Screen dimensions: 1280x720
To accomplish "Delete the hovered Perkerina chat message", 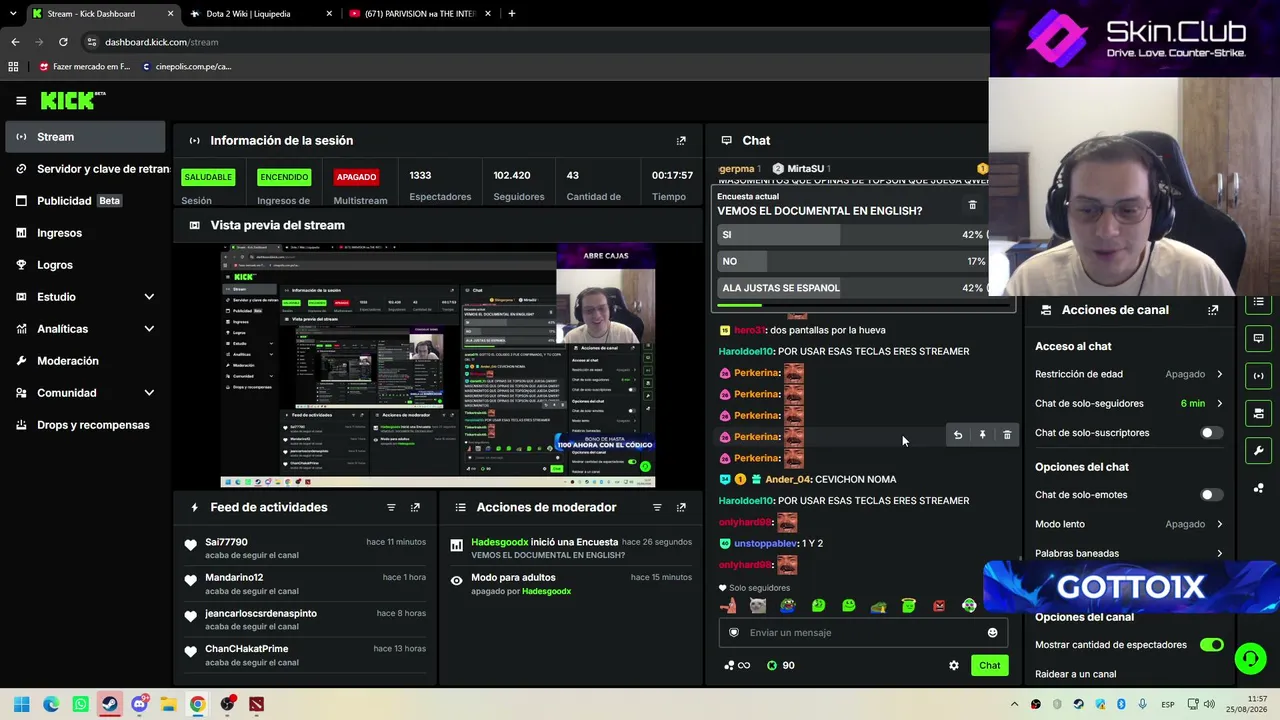I will point(1007,435).
